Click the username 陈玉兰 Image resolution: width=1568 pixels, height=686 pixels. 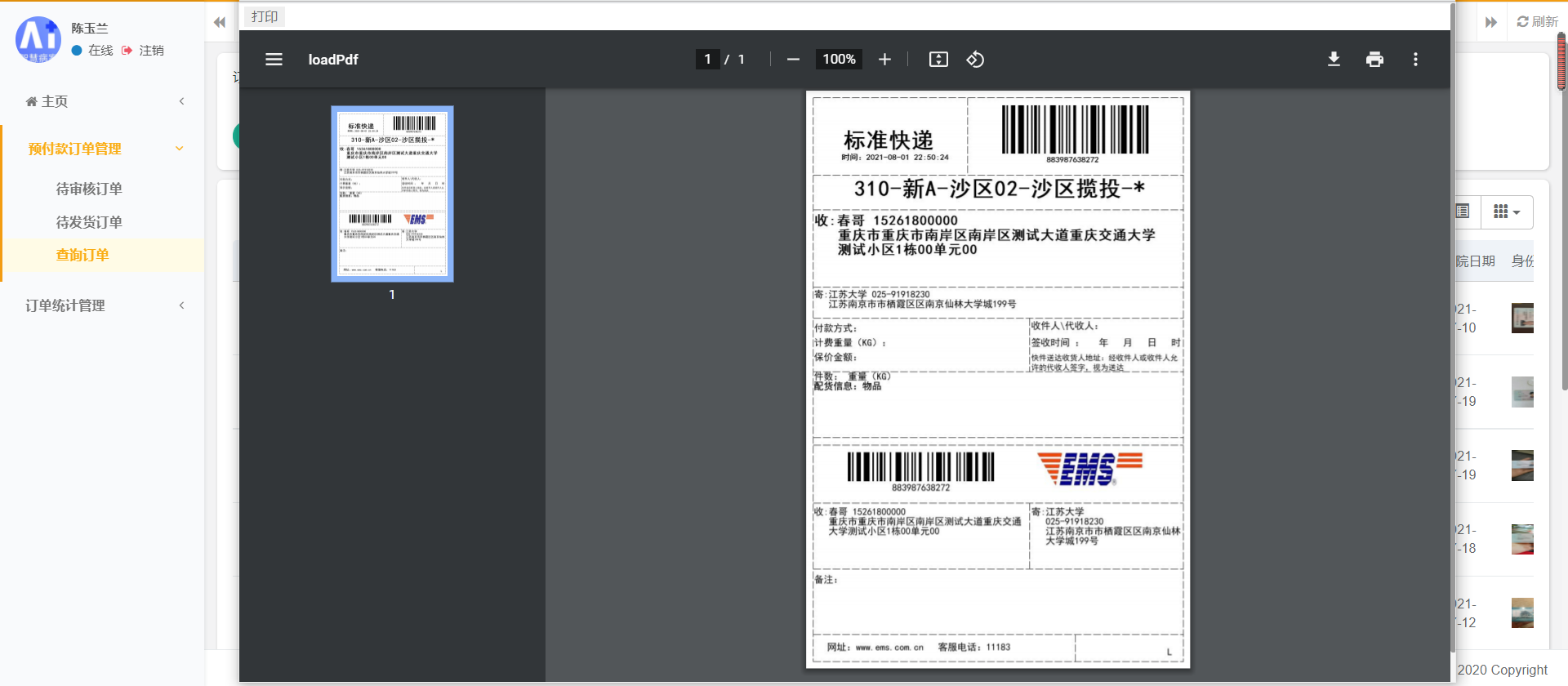(90, 29)
